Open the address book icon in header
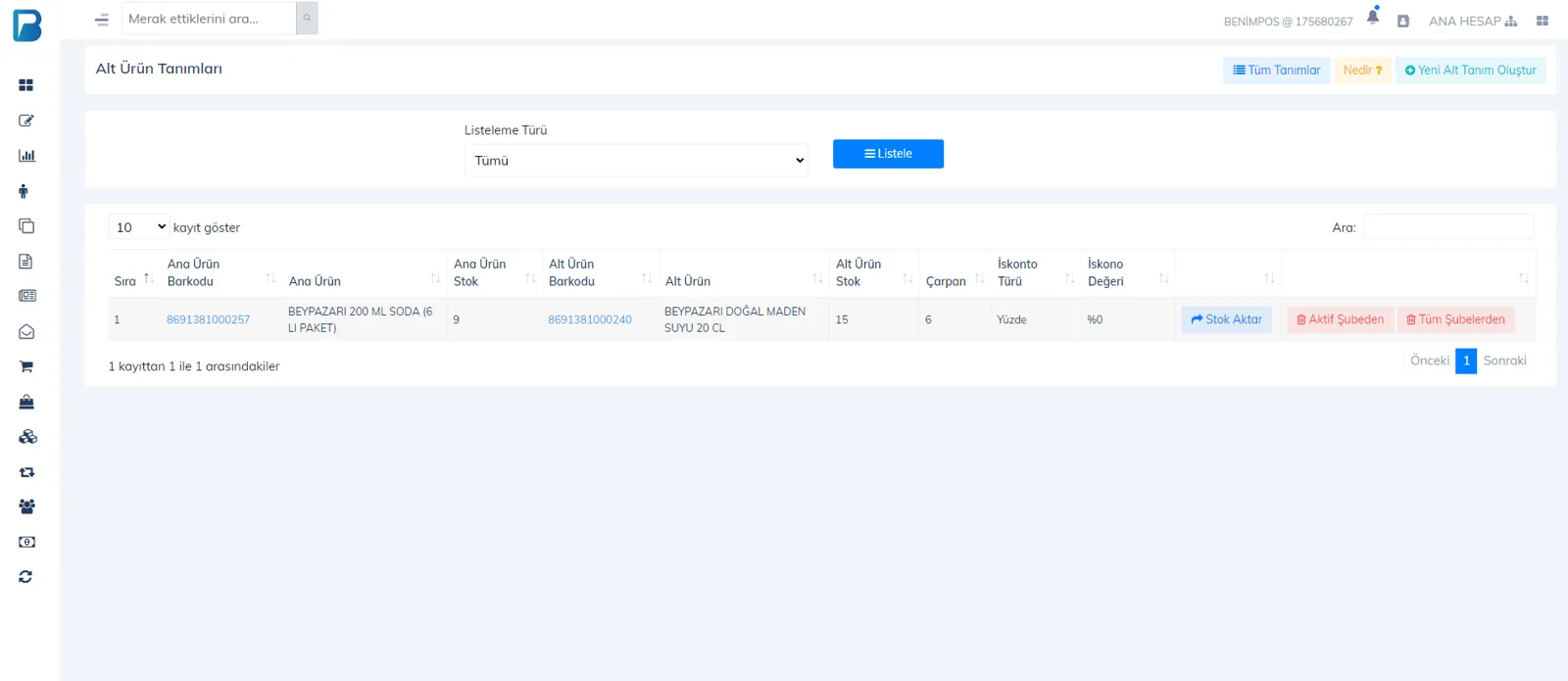 click(1403, 21)
